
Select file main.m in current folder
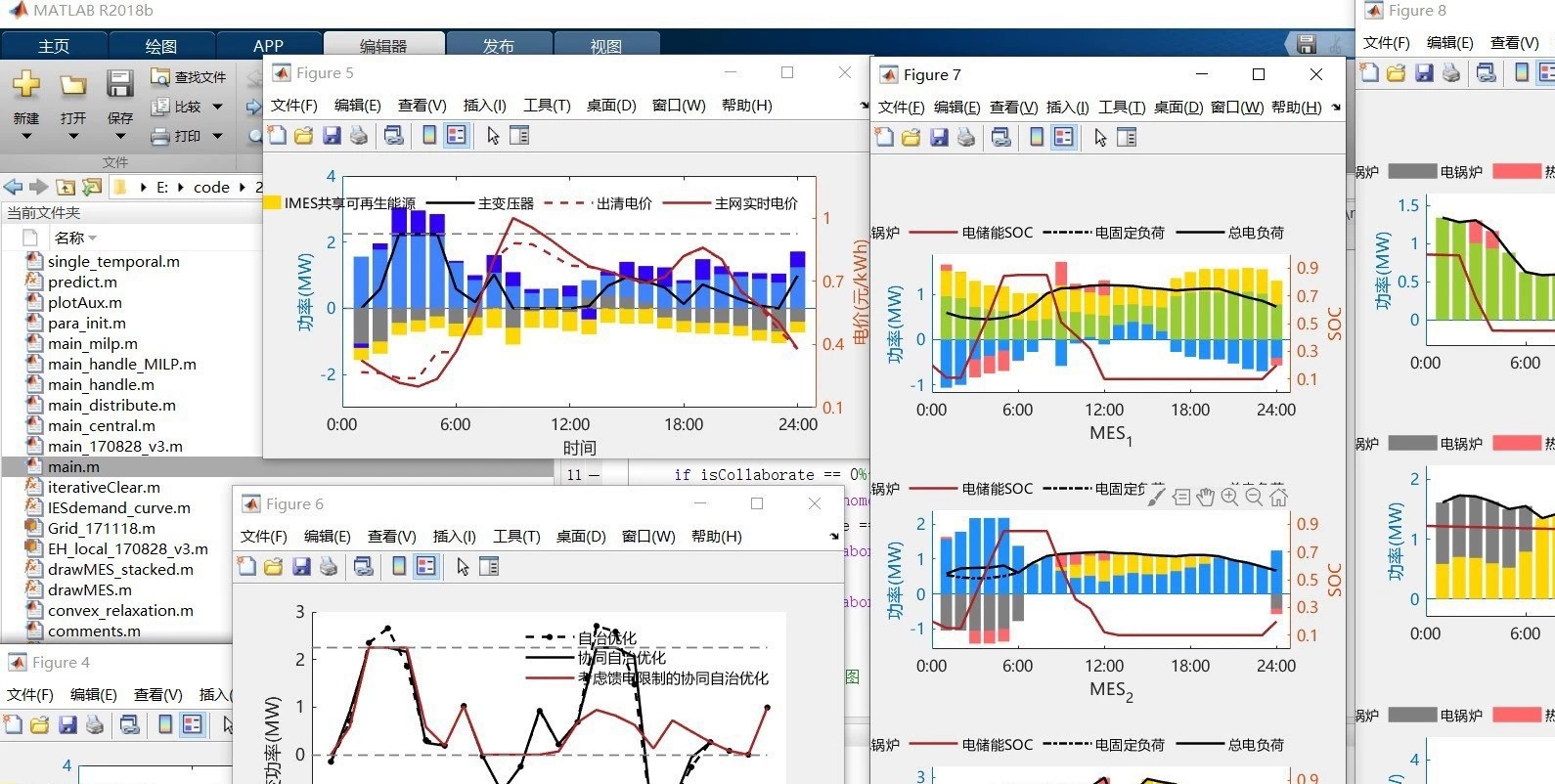tap(73, 466)
